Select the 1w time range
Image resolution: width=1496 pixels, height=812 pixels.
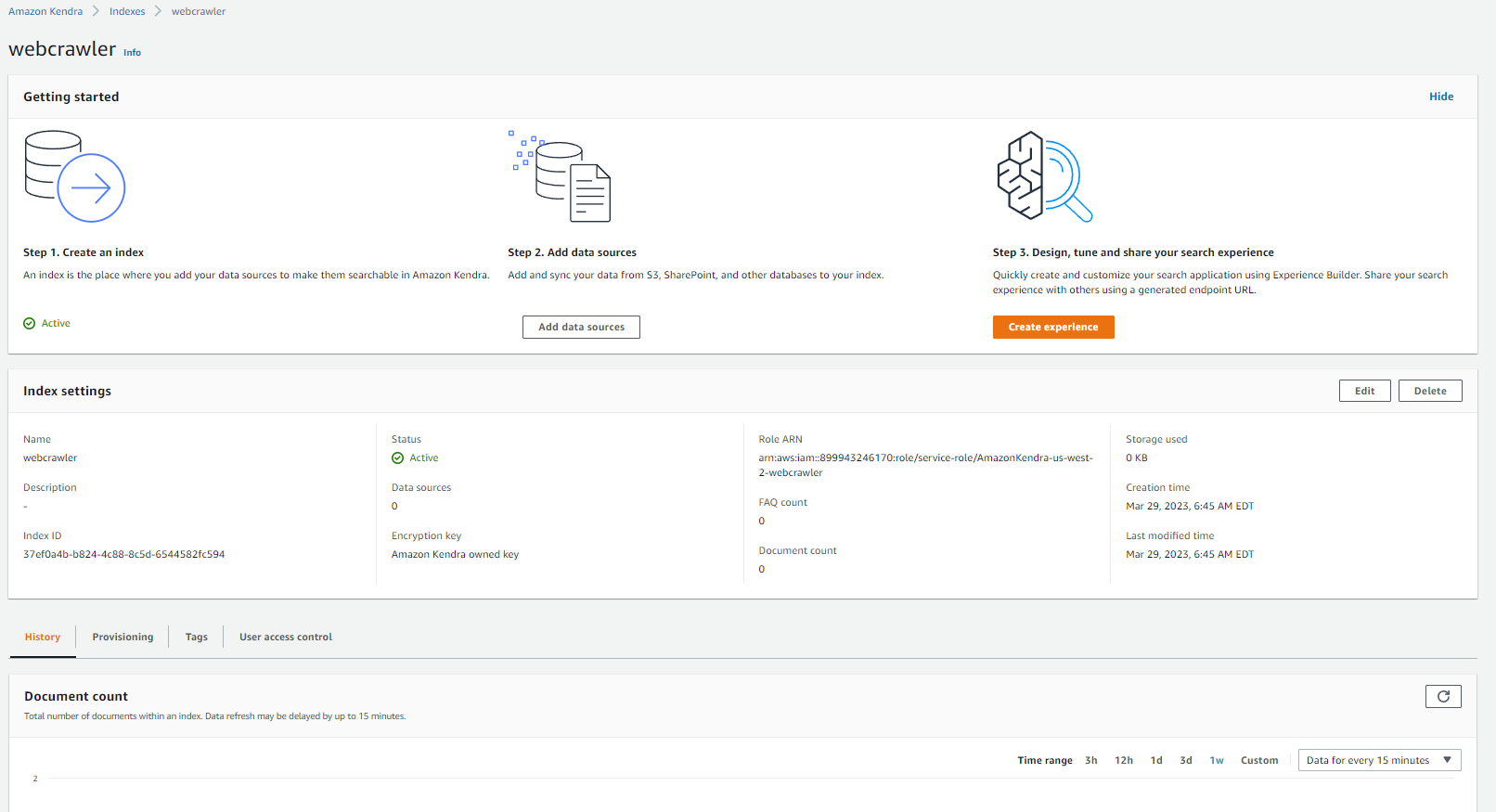pyautogui.click(x=1217, y=760)
